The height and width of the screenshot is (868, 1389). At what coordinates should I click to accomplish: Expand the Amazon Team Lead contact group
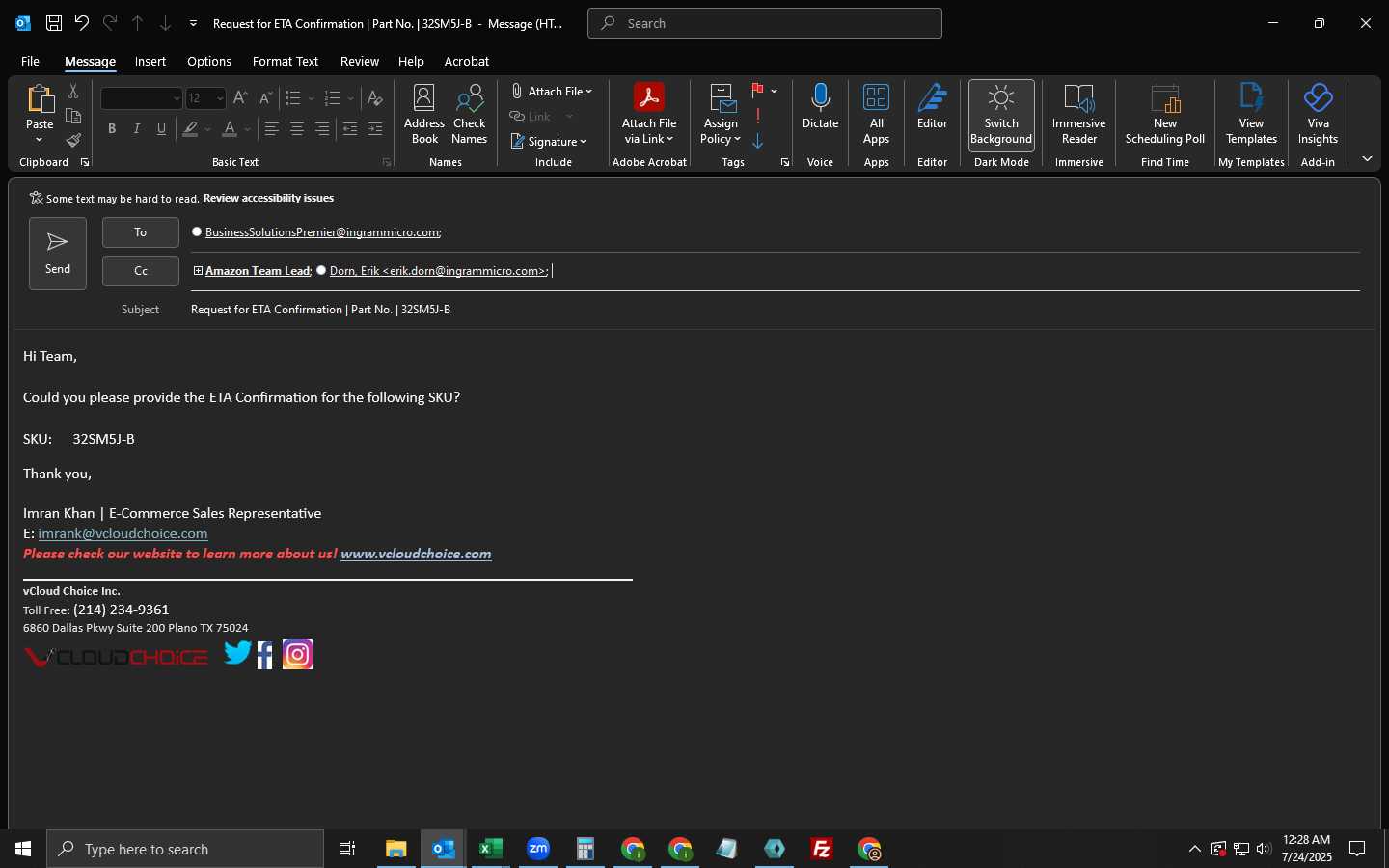(198, 271)
